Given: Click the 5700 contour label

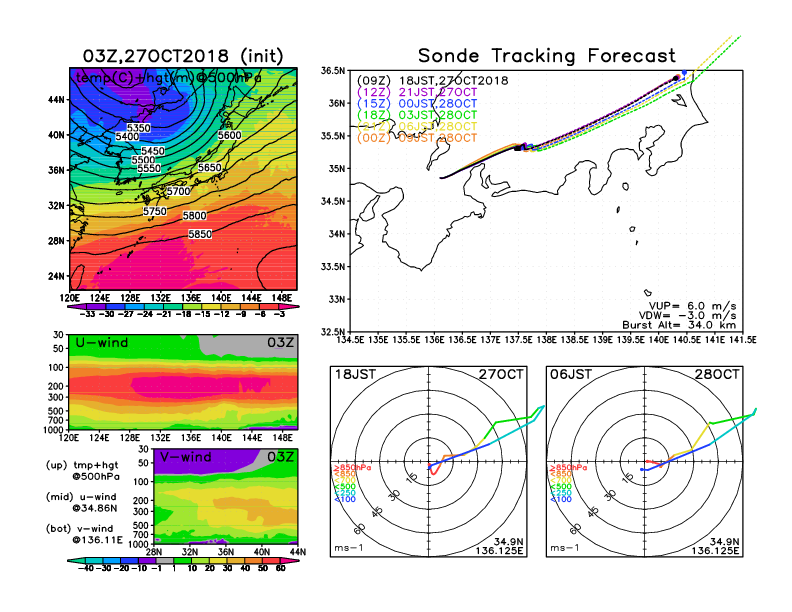Looking at the screenshot, I should 179,191.
